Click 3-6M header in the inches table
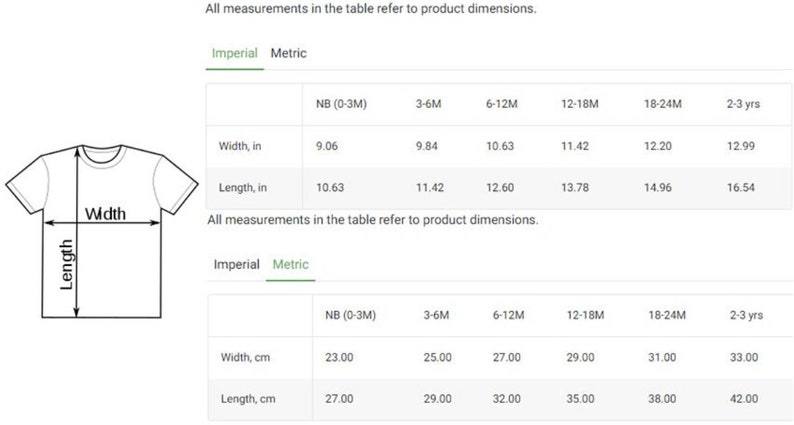 click(428, 104)
